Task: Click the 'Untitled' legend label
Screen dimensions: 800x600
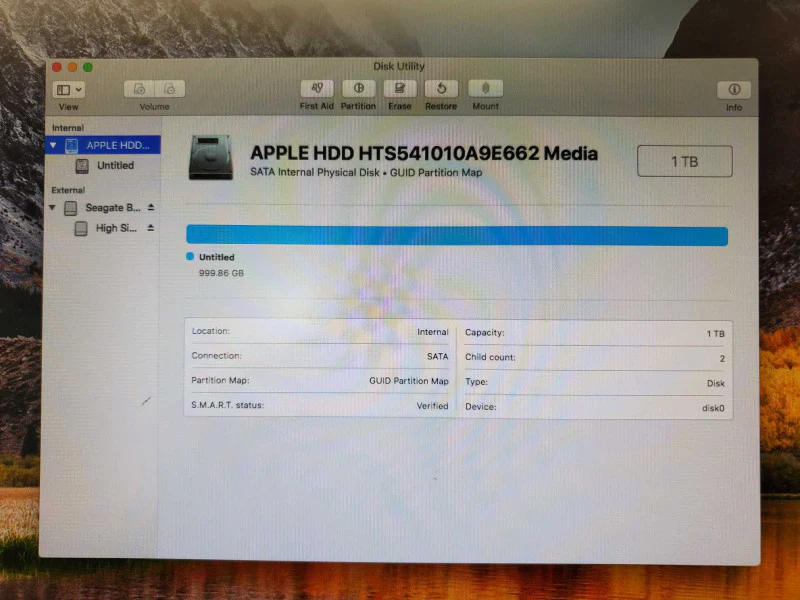Action: click(x=216, y=257)
